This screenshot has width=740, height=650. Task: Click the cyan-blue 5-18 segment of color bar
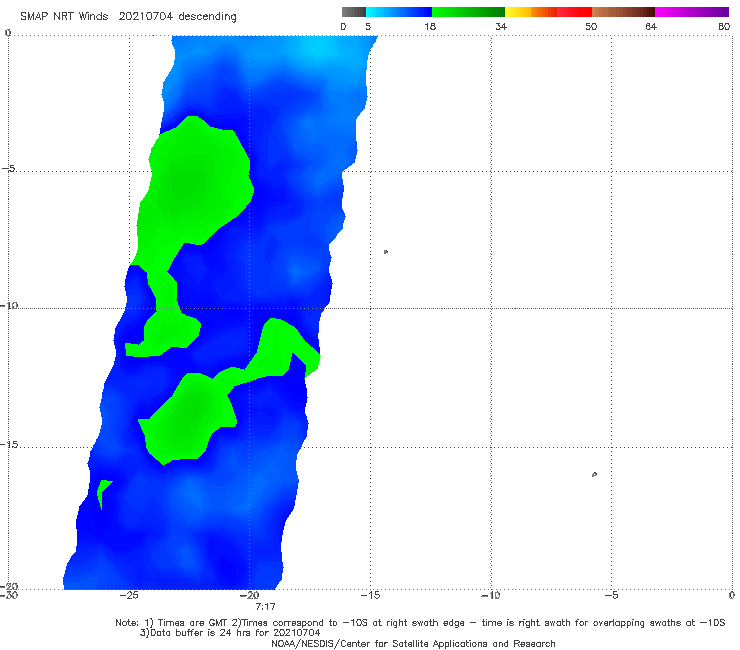tap(399, 12)
